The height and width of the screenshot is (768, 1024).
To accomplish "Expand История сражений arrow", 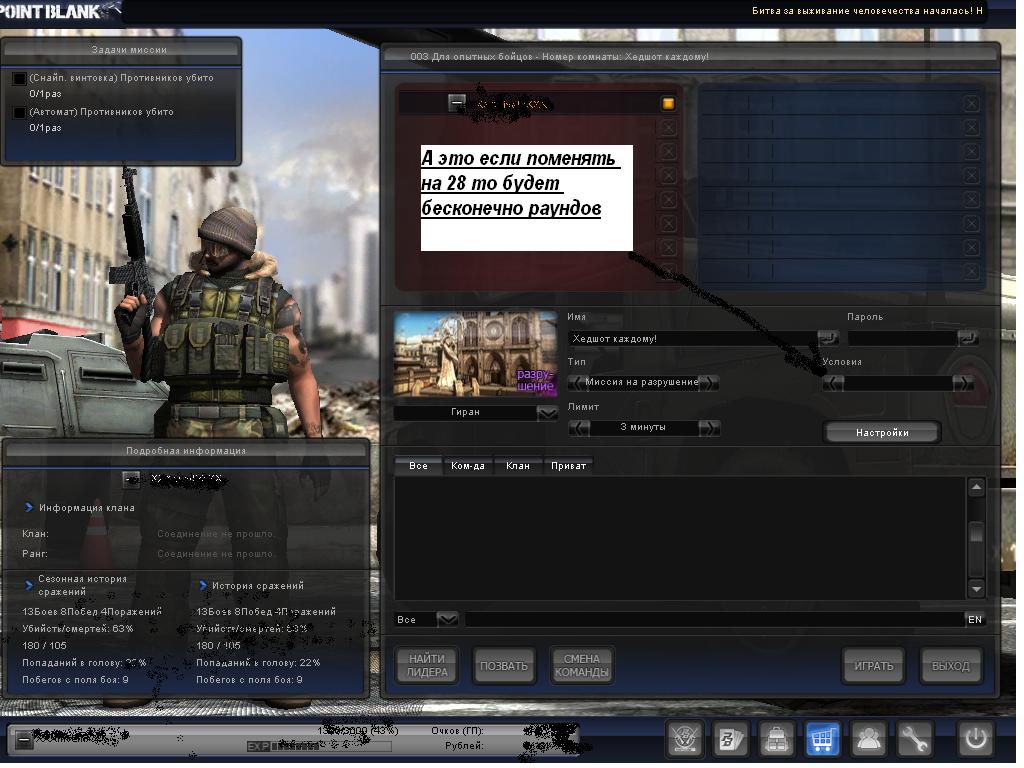I will point(202,586).
